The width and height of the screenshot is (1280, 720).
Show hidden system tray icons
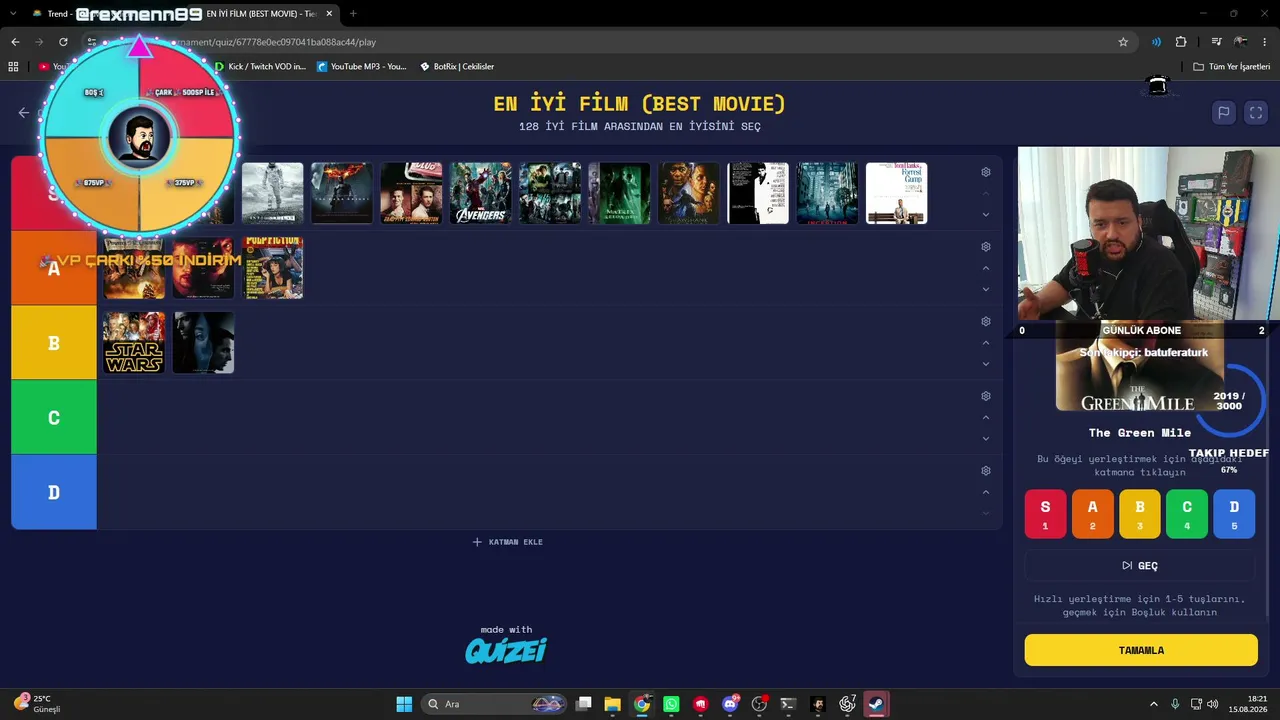(x=1153, y=704)
